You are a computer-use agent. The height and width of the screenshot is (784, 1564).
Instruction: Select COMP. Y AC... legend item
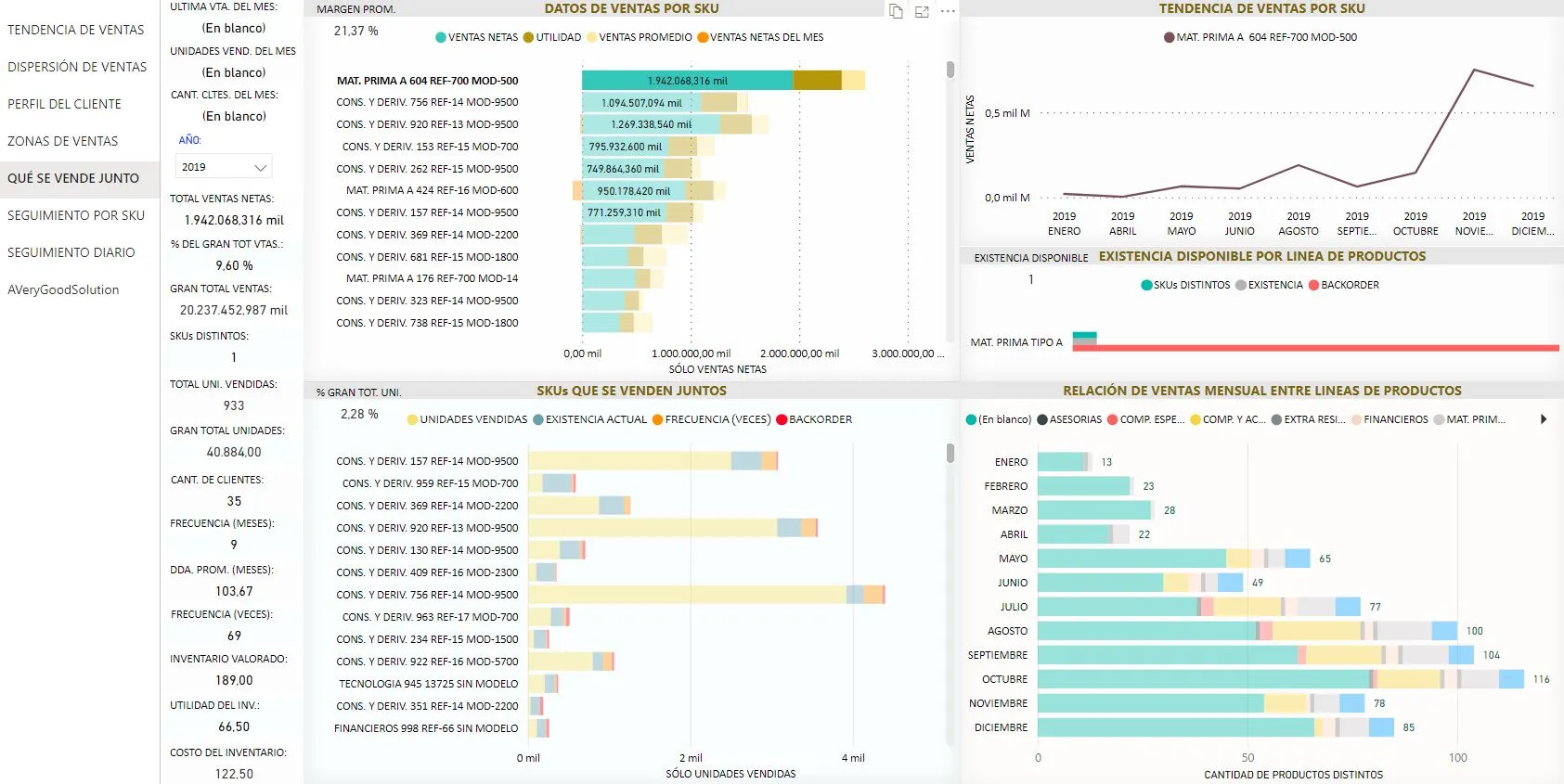pos(1227,419)
